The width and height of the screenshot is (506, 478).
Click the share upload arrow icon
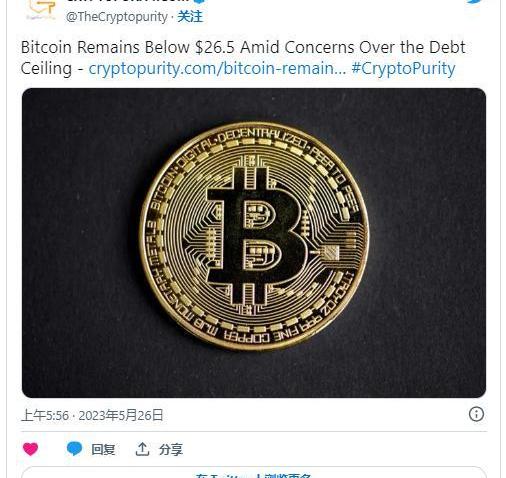pos(142,449)
